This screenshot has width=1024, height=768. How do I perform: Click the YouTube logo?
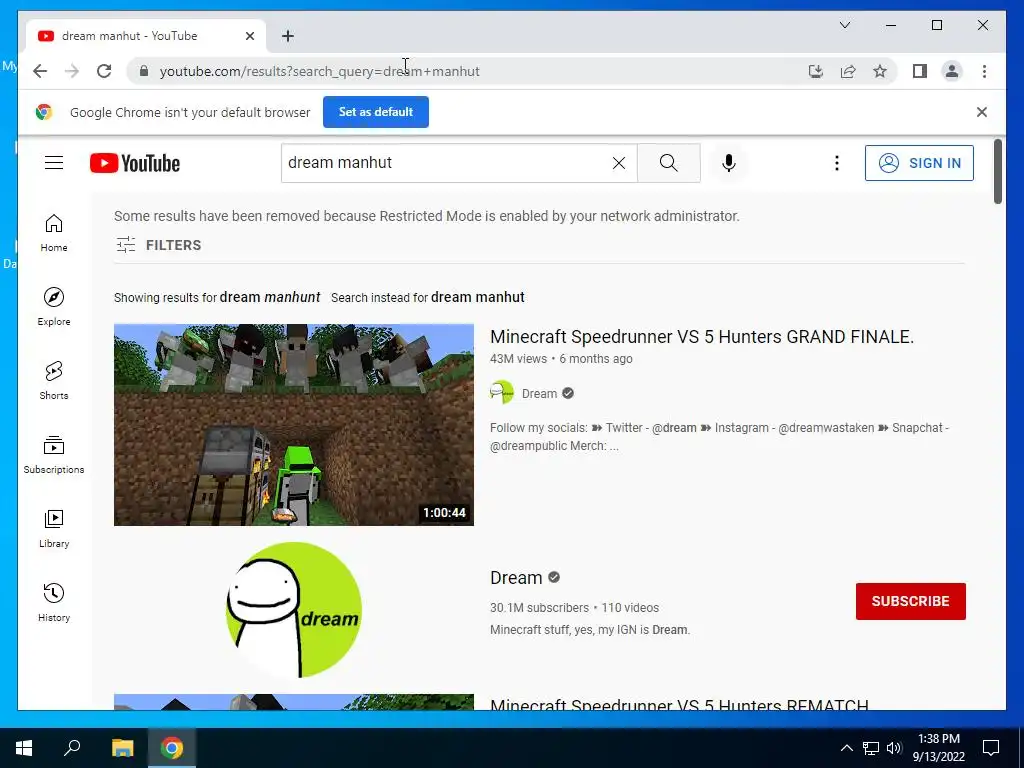pyautogui.click(x=135, y=163)
